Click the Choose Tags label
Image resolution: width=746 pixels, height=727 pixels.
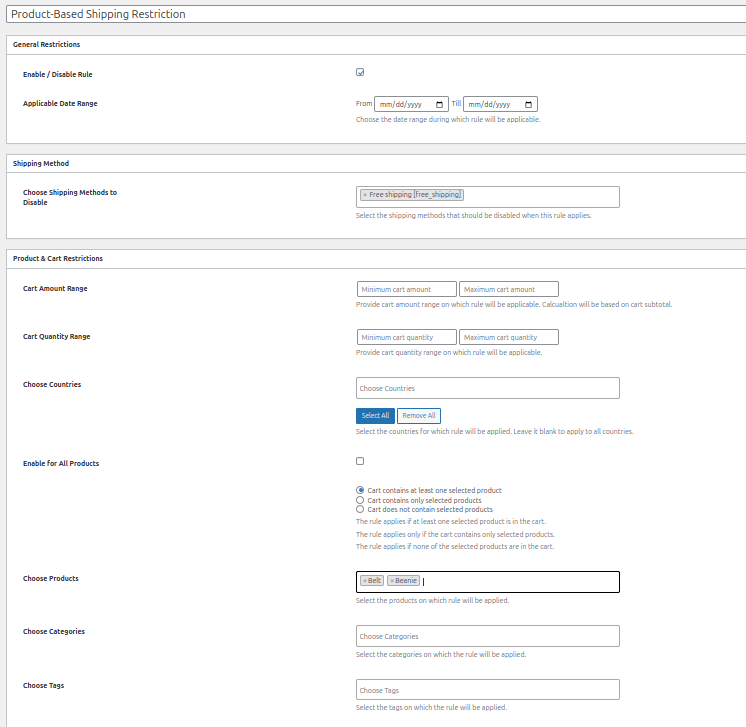pyautogui.click(x=43, y=686)
